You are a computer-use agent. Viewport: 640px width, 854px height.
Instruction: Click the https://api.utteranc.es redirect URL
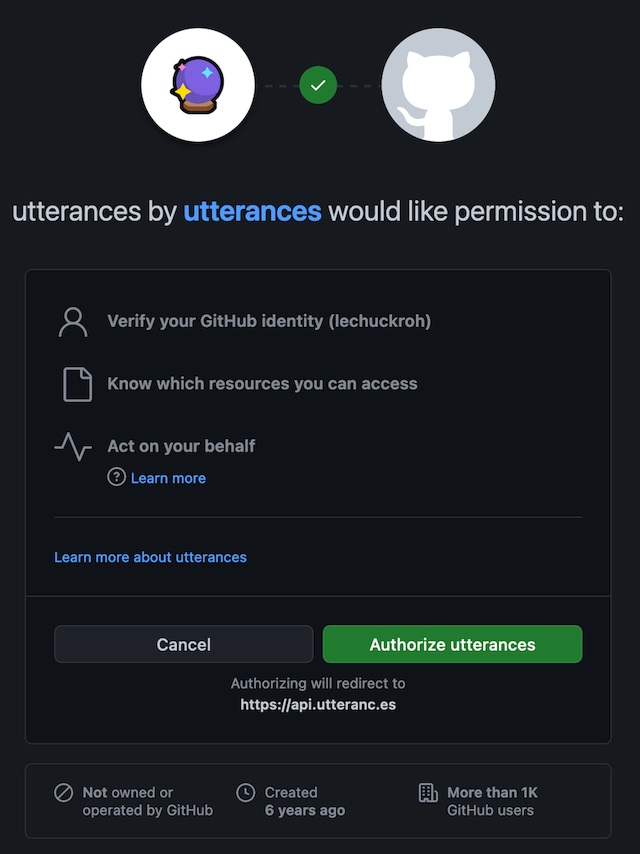[x=318, y=705]
